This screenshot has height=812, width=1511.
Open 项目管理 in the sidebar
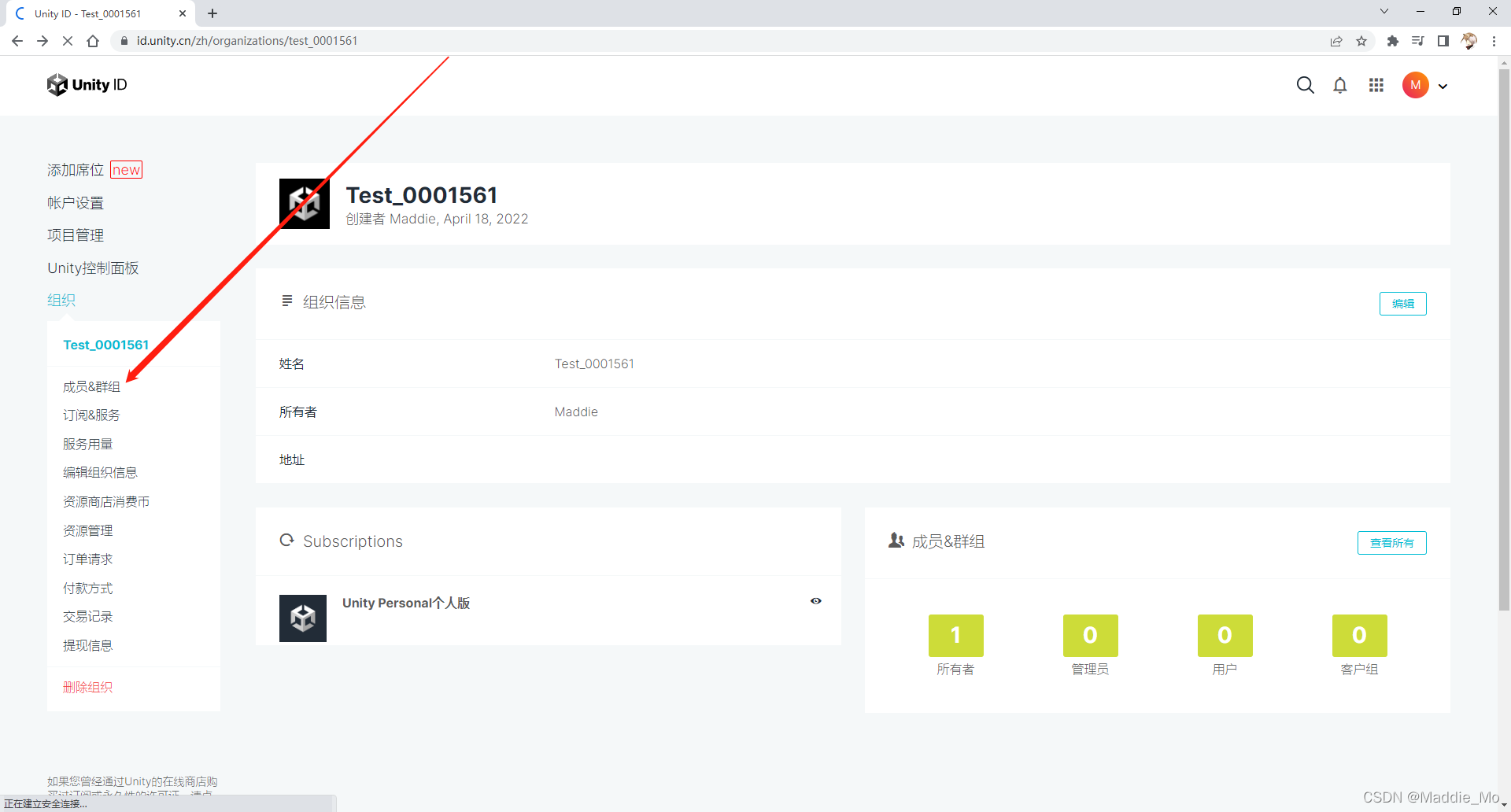(x=76, y=235)
